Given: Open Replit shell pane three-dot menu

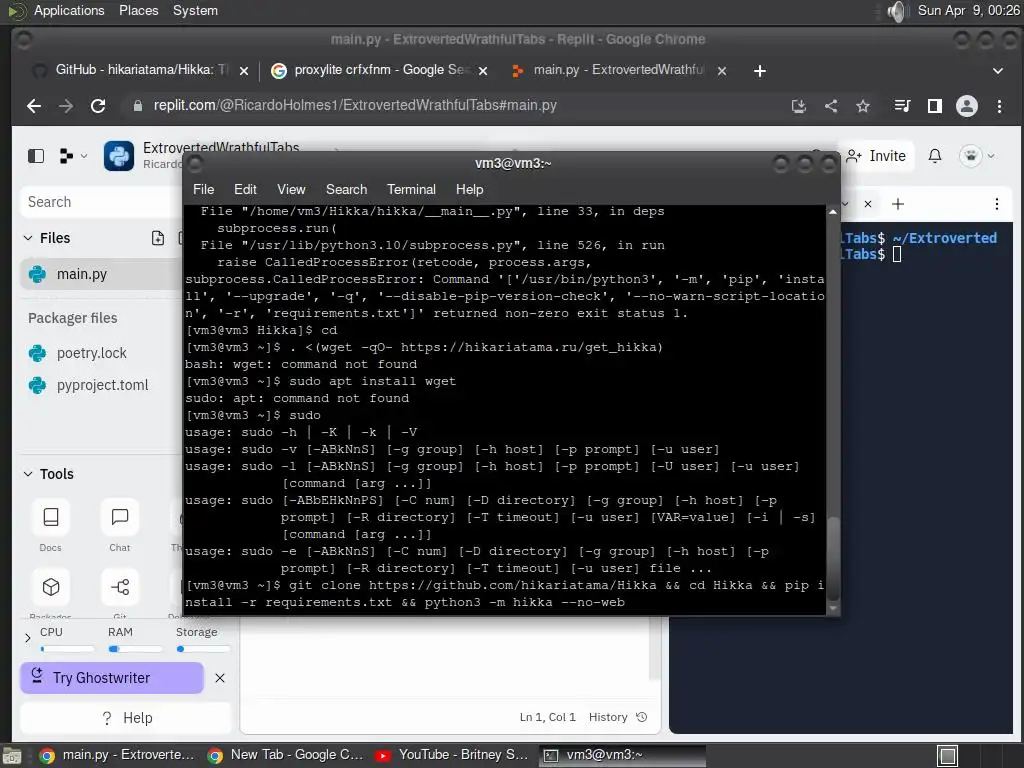Looking at the screenshot, I should point(997,204).
